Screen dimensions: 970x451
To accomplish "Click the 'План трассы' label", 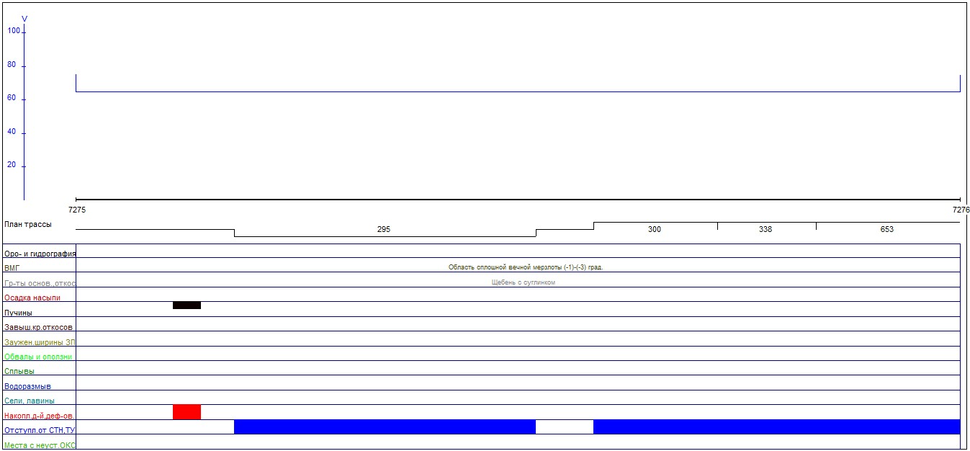I will coord(28,225).
